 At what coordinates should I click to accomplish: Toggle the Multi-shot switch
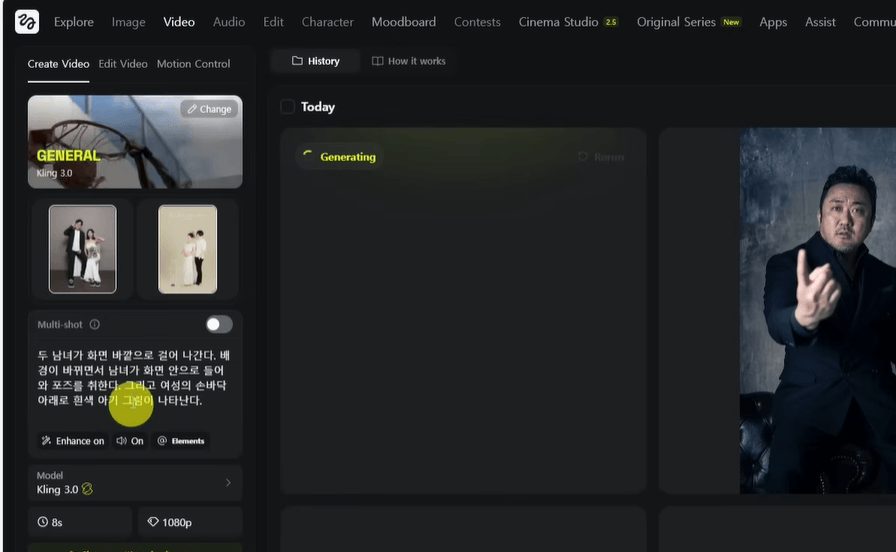(219, 325)
